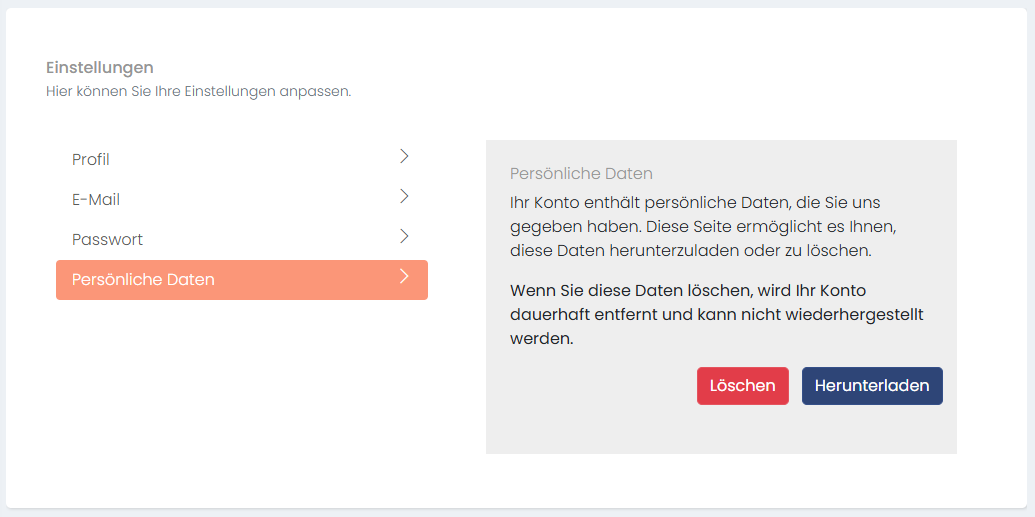Click the arrow icon on Passwort row
The image size is (1035, 517).
pyautogui.click(x=404, y=236)
